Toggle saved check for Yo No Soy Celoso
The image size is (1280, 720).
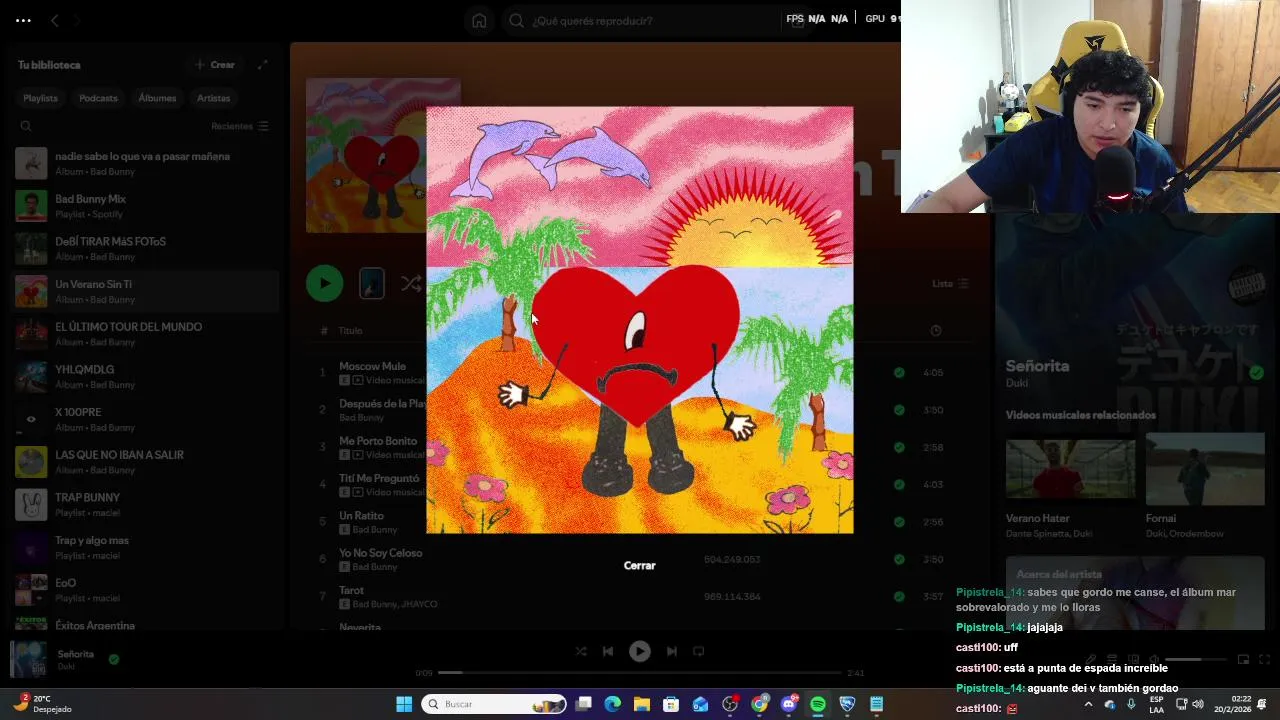(899, 559)
